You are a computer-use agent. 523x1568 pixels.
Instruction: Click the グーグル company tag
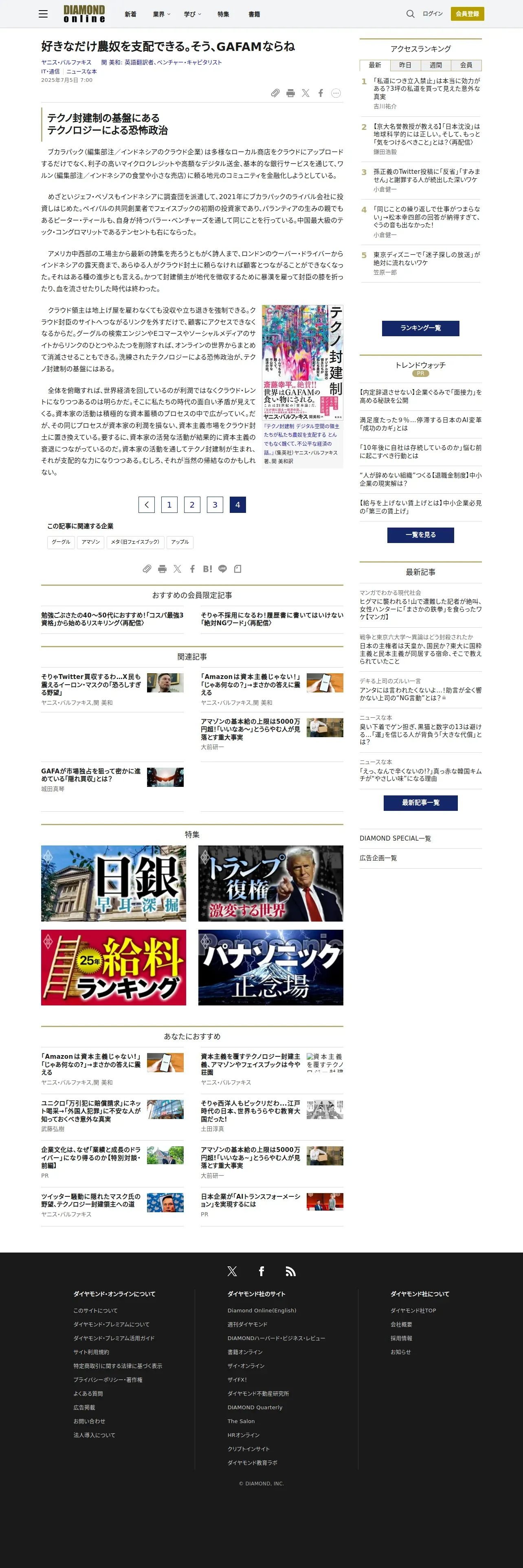pos(61,542)
